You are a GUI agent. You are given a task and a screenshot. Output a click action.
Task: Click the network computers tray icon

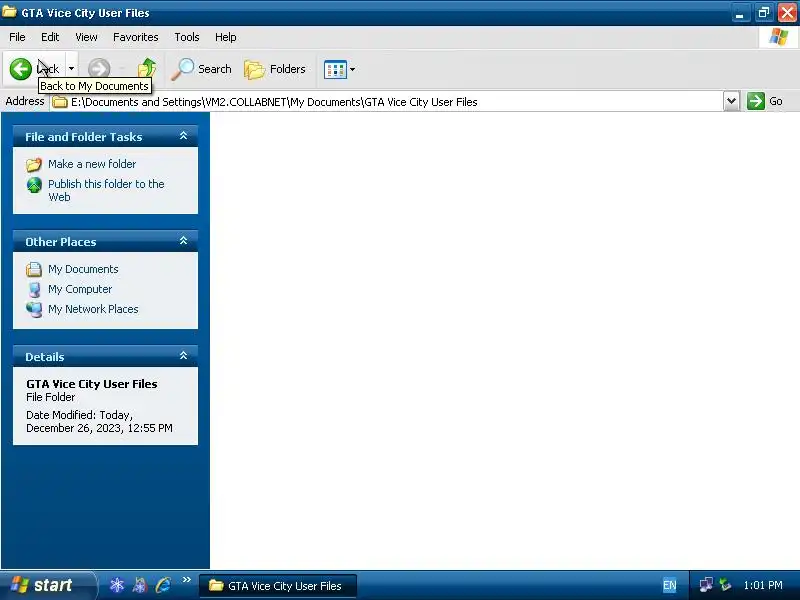tap(706, 585)
